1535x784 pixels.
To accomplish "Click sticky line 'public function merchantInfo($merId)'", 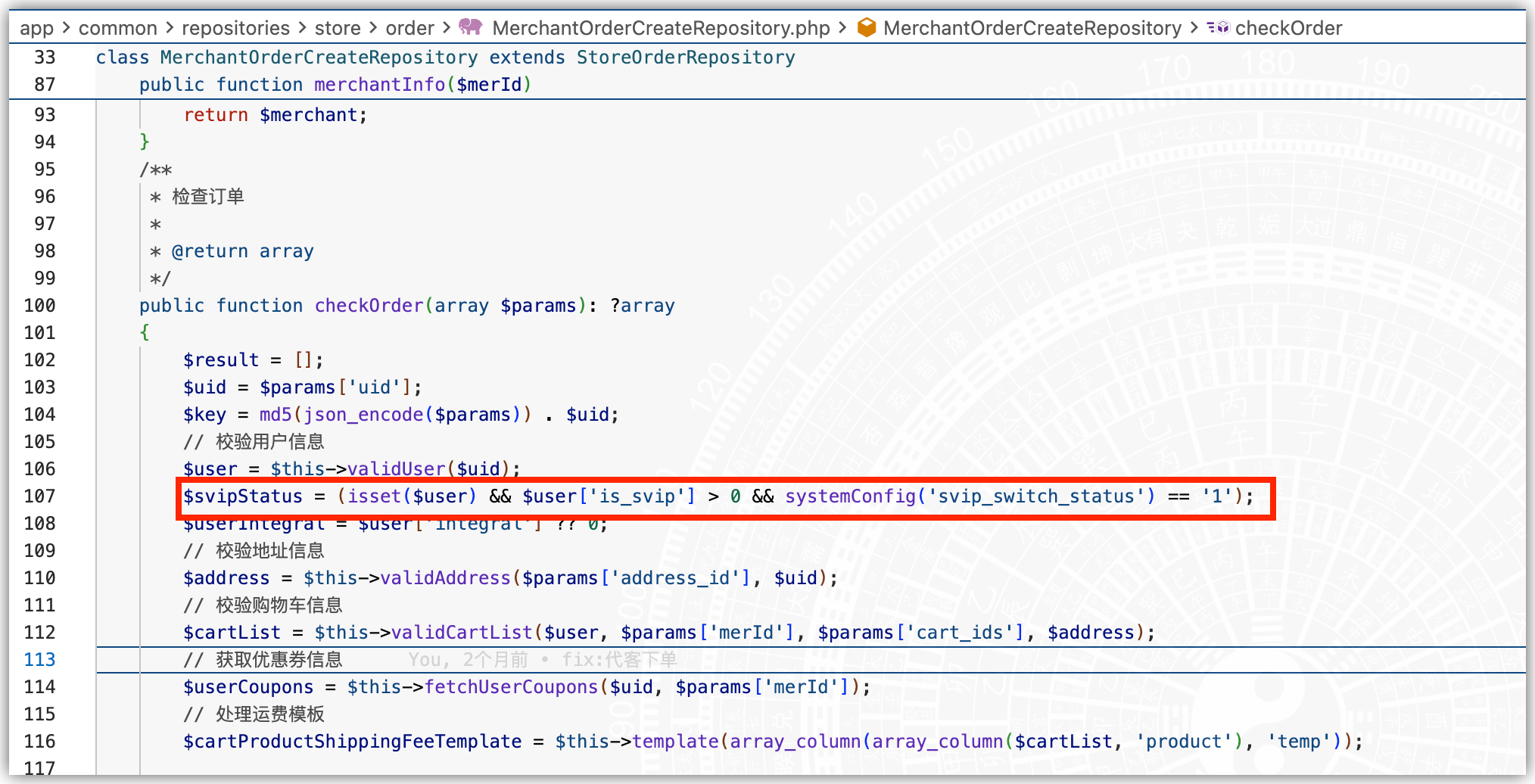I will (x=335, y=85).
